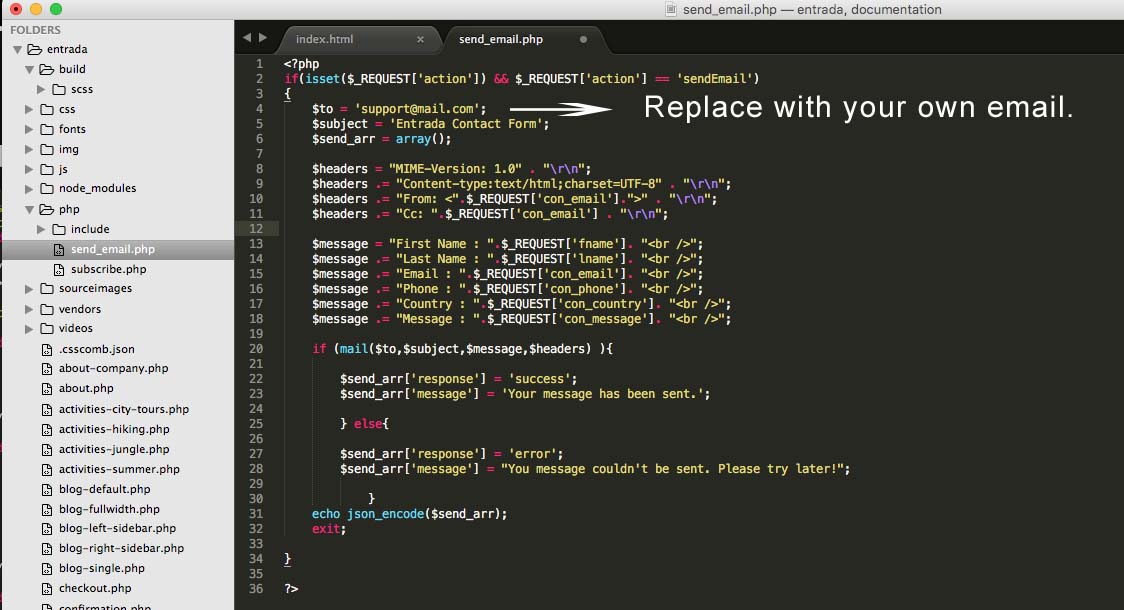Click the tab history forward arrow
Viewport: 1124px width, 610px height.
tap(263, 38)
